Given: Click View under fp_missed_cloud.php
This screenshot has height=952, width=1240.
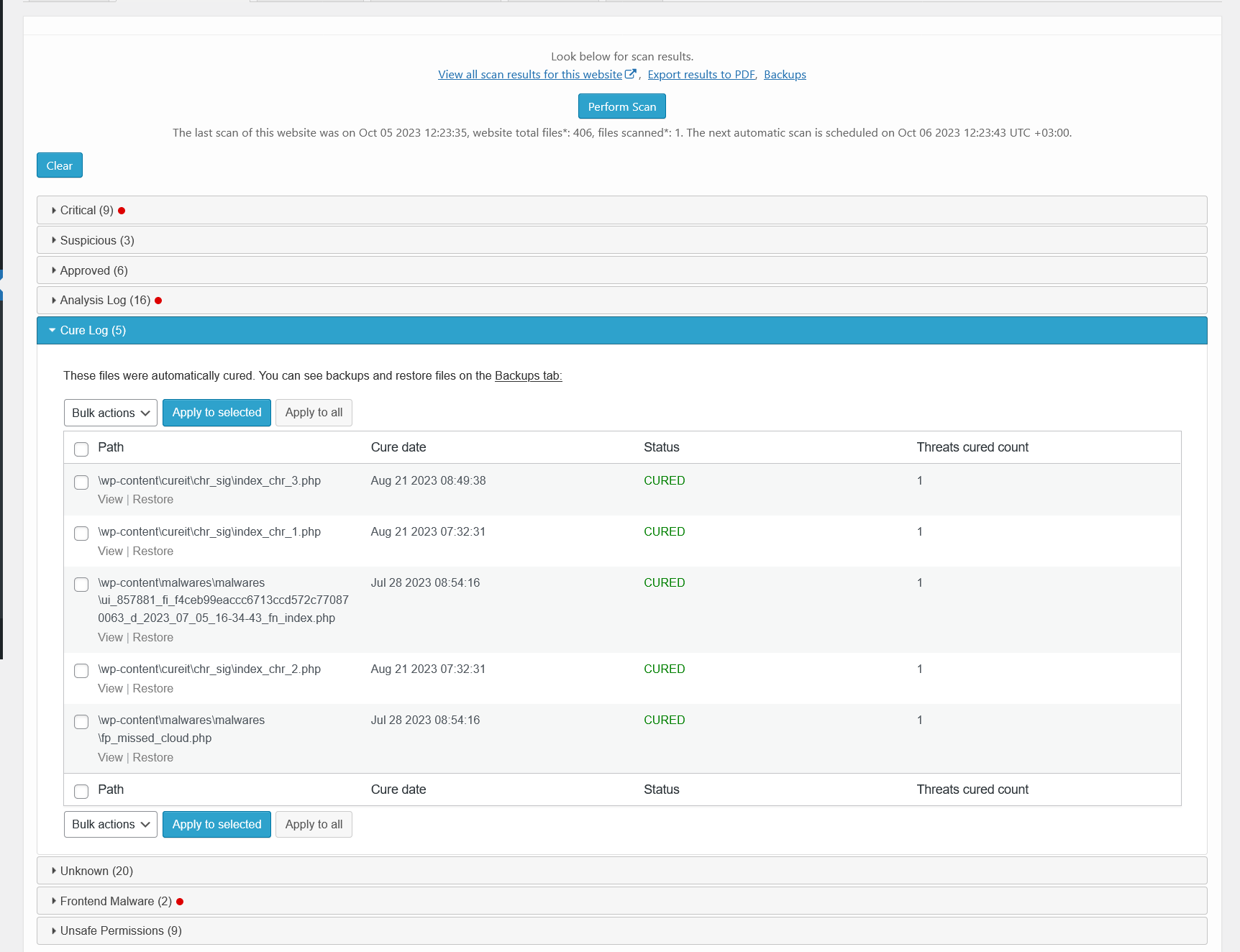Looking at the screenshot, I should pos(110,757).
